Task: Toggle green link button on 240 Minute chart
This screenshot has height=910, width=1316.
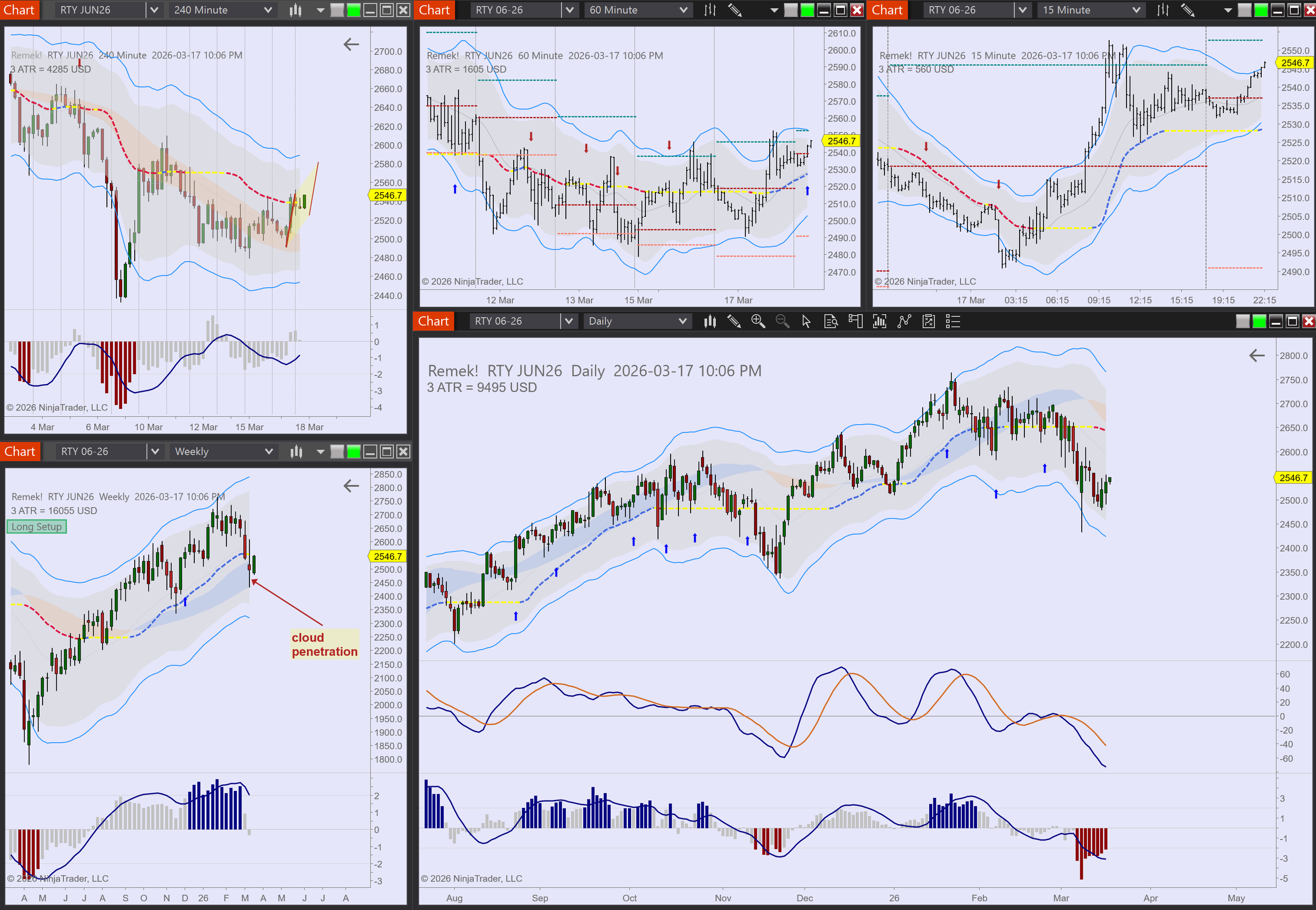Action: [x=354, y=9]
